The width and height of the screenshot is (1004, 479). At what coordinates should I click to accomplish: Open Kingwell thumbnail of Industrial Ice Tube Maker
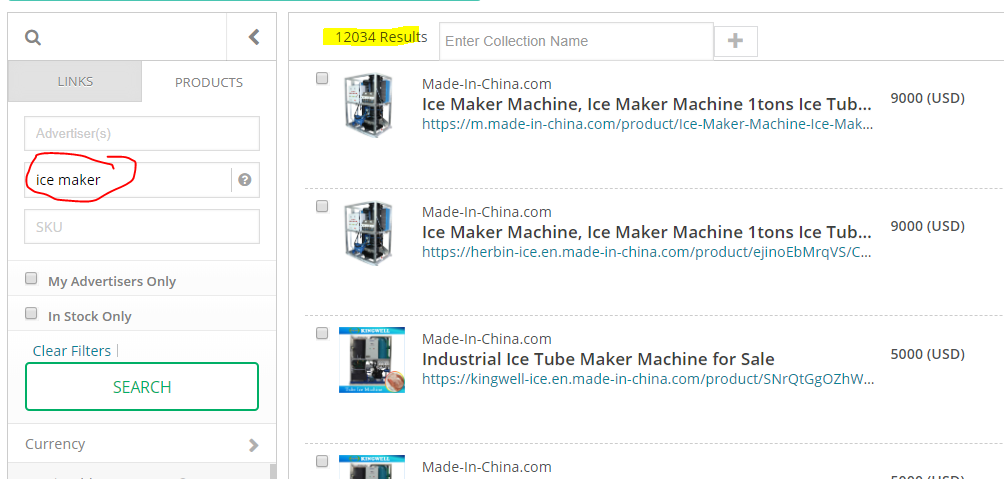tap(372, 360)
